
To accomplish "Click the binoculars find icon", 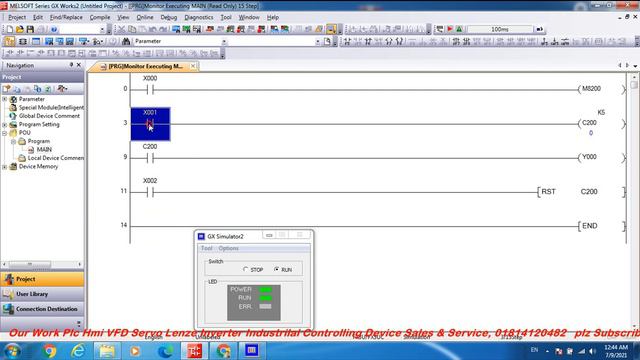I will coord(126,41).
